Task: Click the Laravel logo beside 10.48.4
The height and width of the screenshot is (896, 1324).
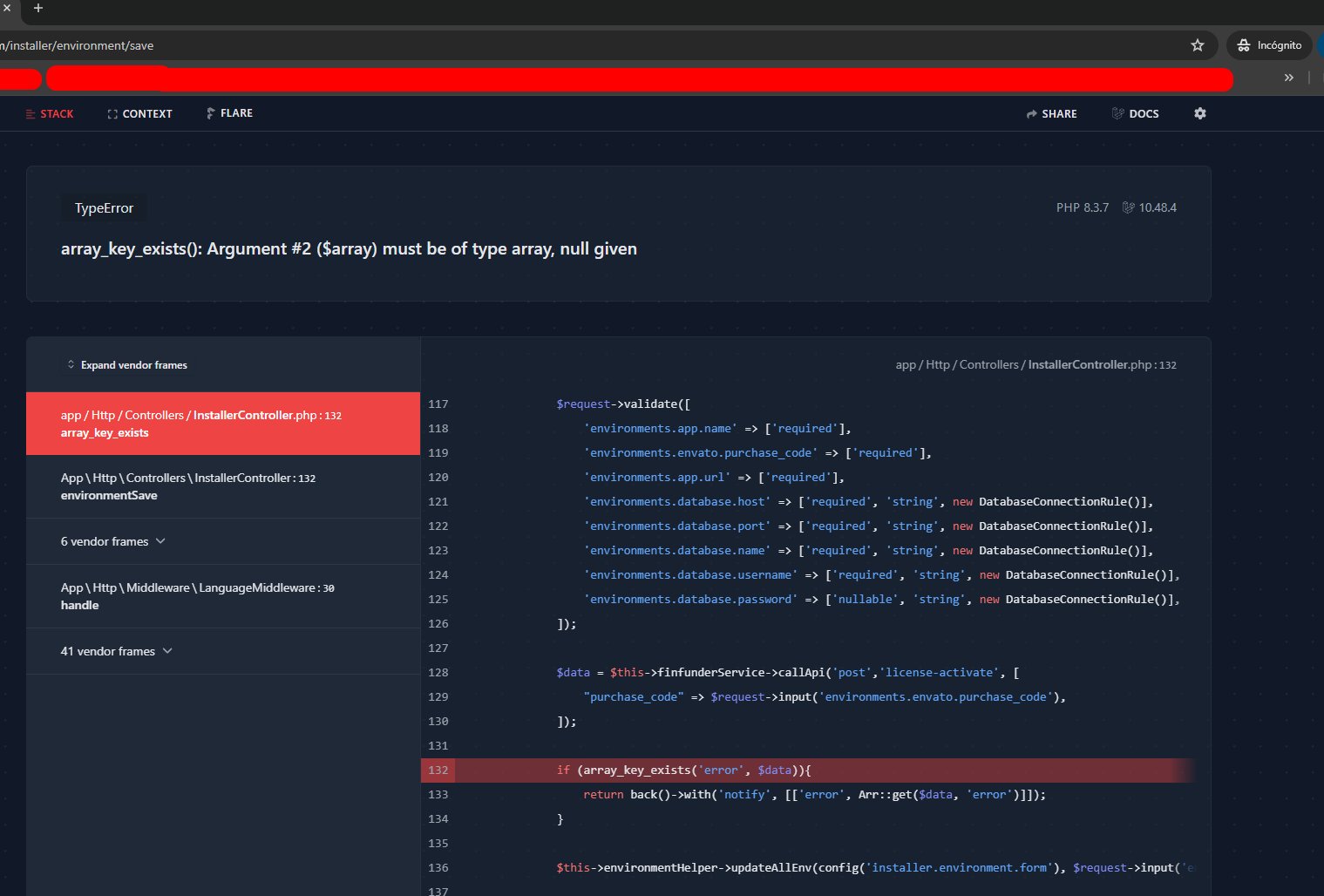Action: pyautogui.click(x=1129, y=207)
